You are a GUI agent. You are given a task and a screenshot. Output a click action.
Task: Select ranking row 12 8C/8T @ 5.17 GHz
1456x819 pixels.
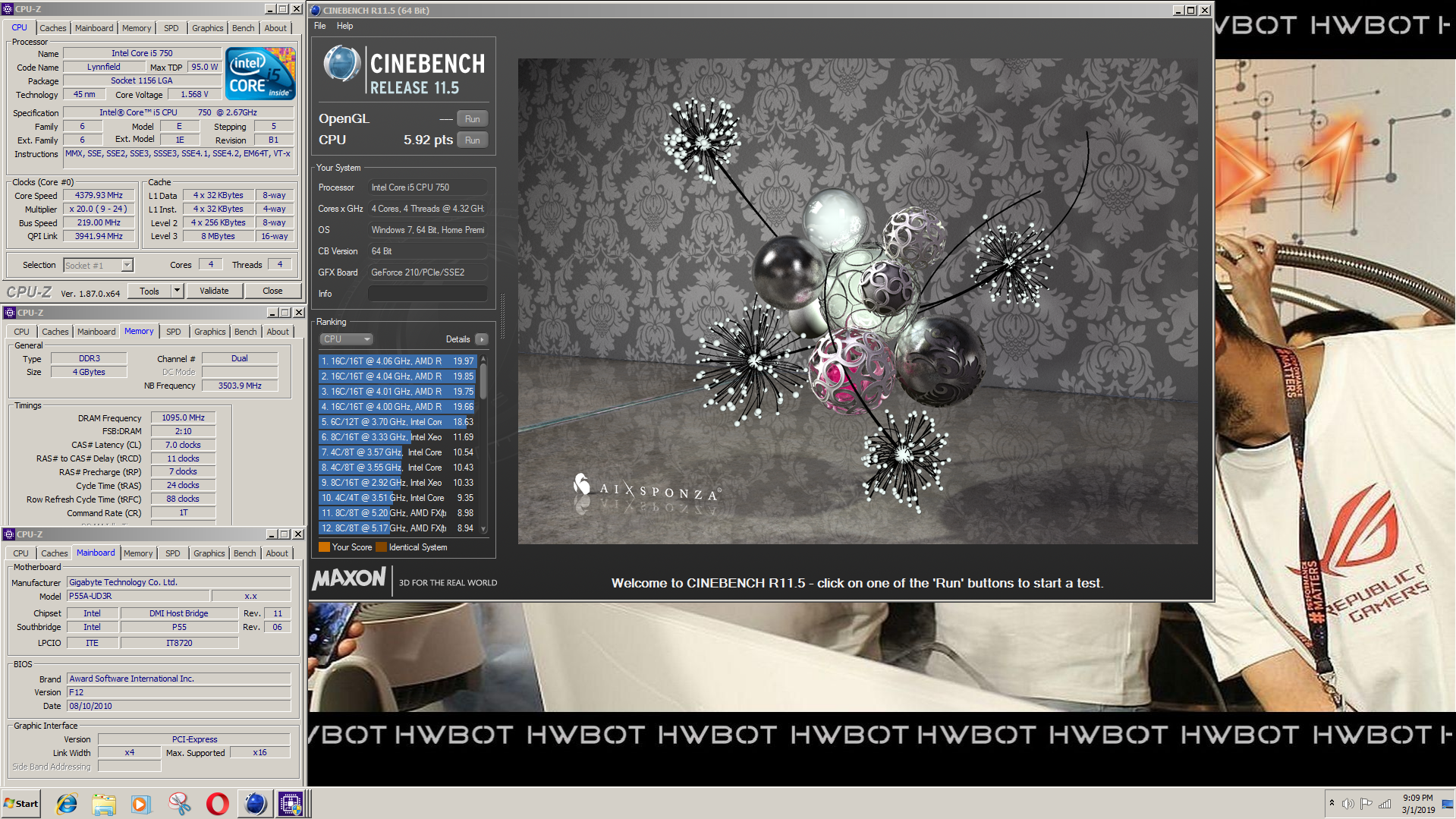coord(398,528)
